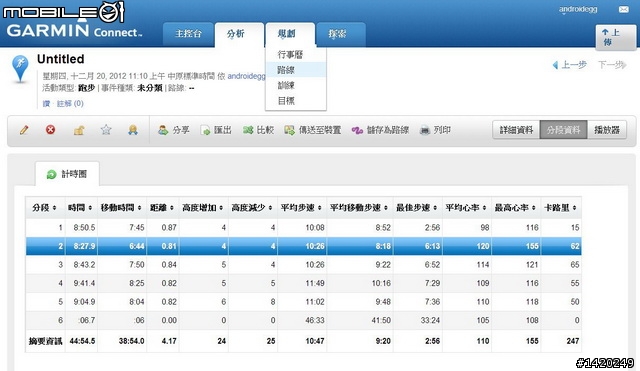This screenshot has width=640, height=371.
Task: Select 路線 from the plan menu
Action: click(296, 70)
